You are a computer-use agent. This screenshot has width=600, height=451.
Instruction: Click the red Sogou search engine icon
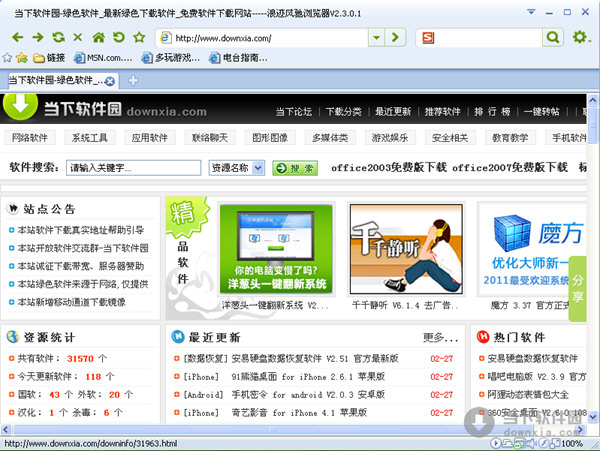click(428, 38)
